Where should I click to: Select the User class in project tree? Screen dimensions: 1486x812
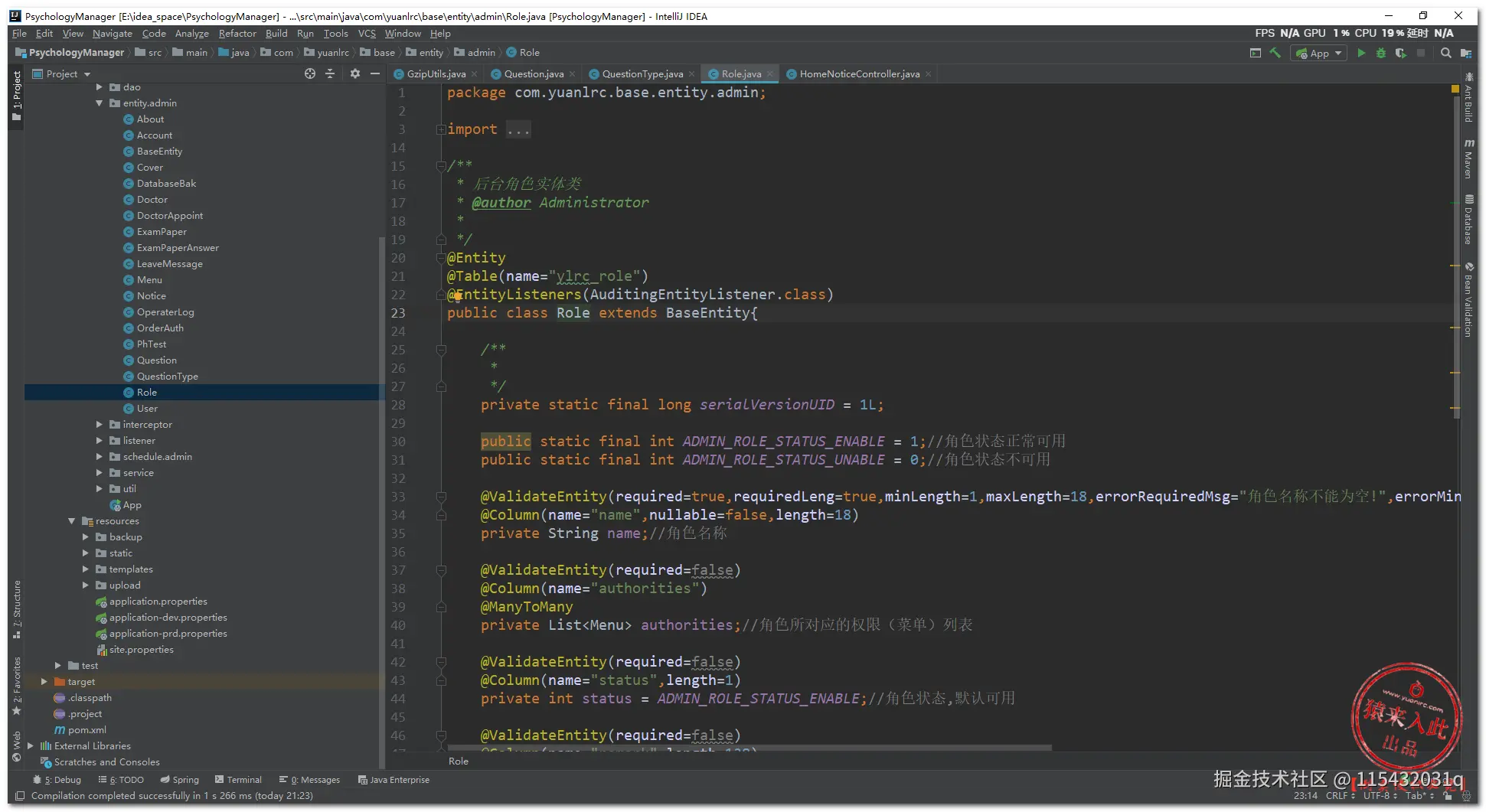click(x=147, y=409)
